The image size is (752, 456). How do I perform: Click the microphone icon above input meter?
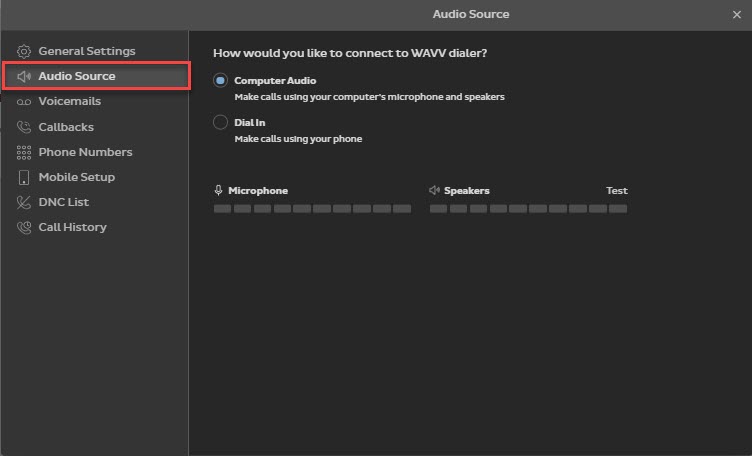point(218,190)
